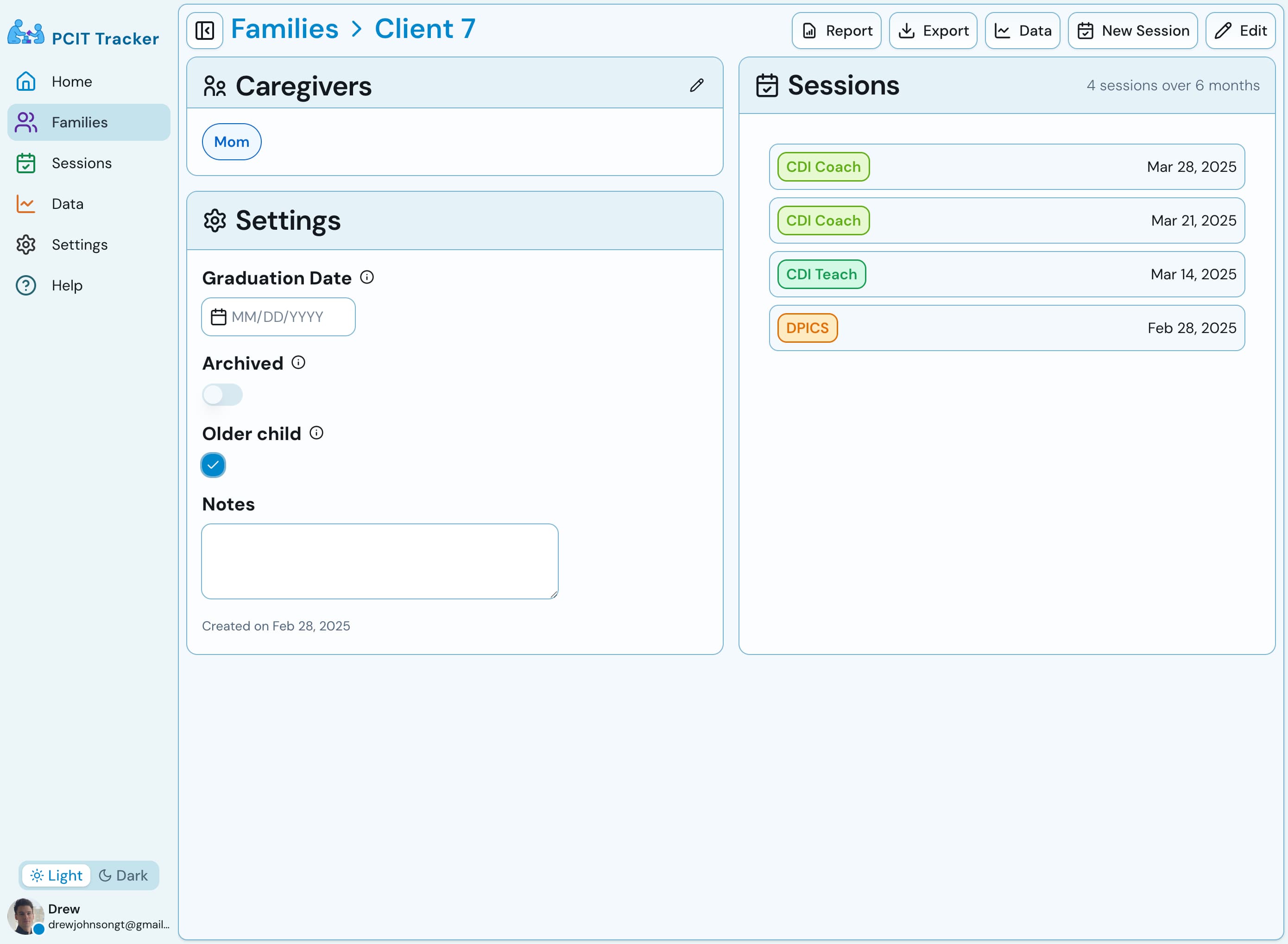Toggle the Archived switch
The height and width of the screenshot is (944, 1288).
[222, 395]
